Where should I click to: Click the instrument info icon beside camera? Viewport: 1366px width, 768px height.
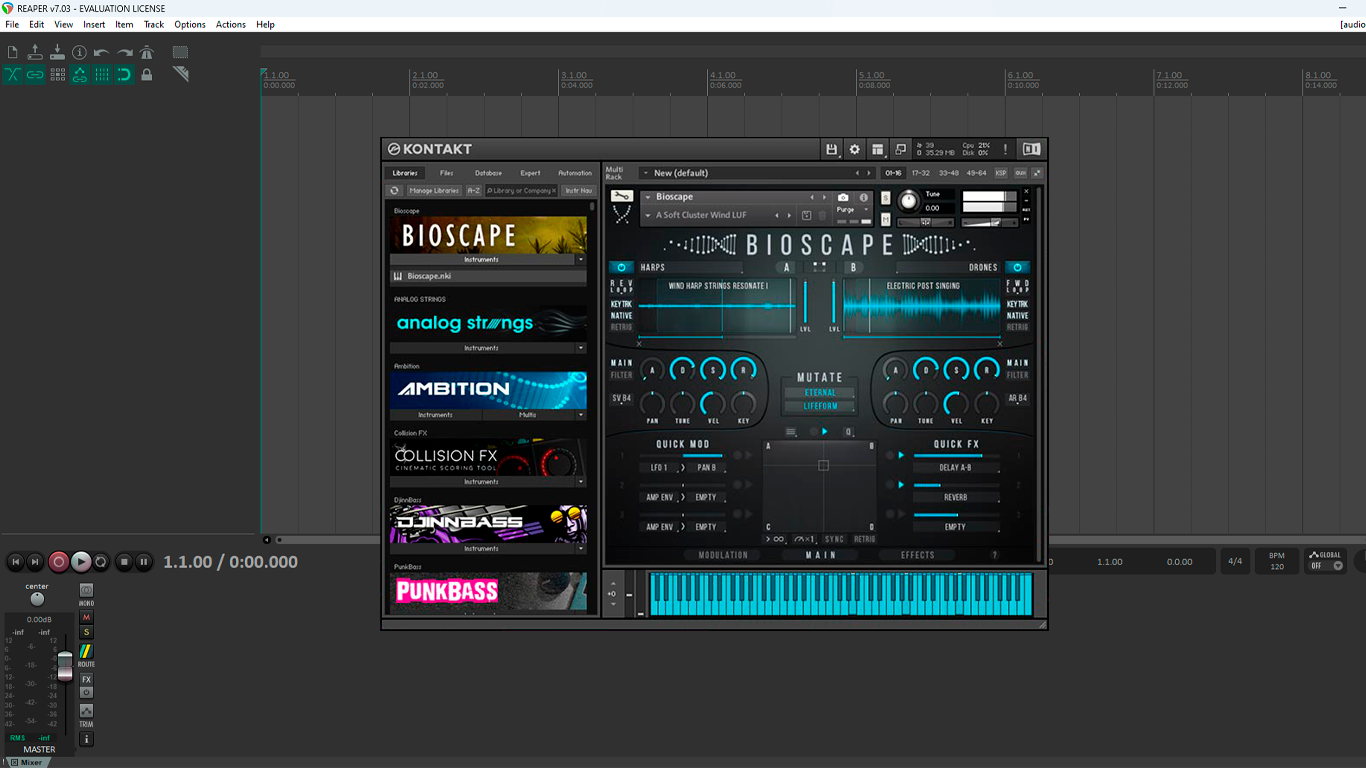click(x=864, y=197)
